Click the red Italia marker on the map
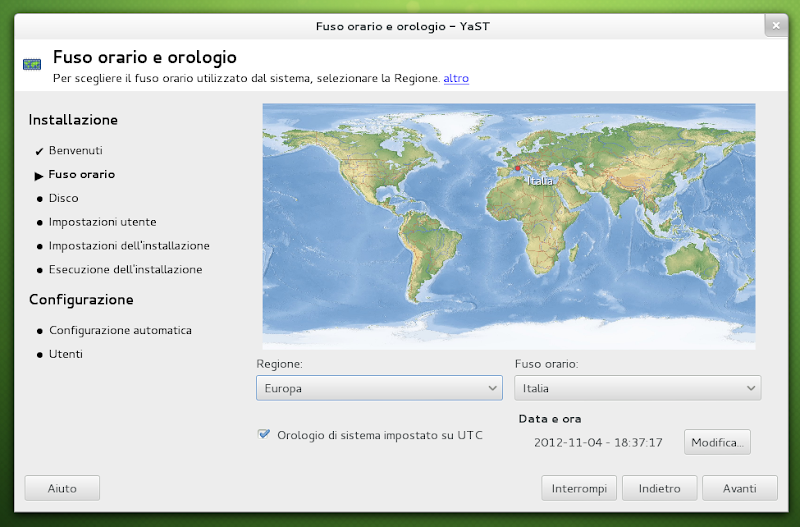 pyautogui.click(x=517, y=168)
